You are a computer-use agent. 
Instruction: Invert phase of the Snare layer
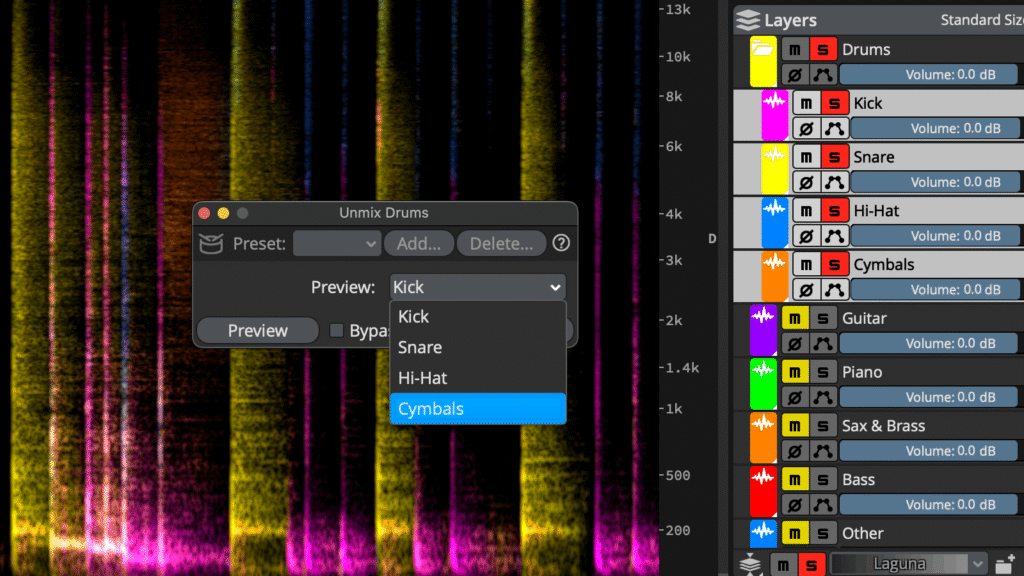(x=805, y=182)
